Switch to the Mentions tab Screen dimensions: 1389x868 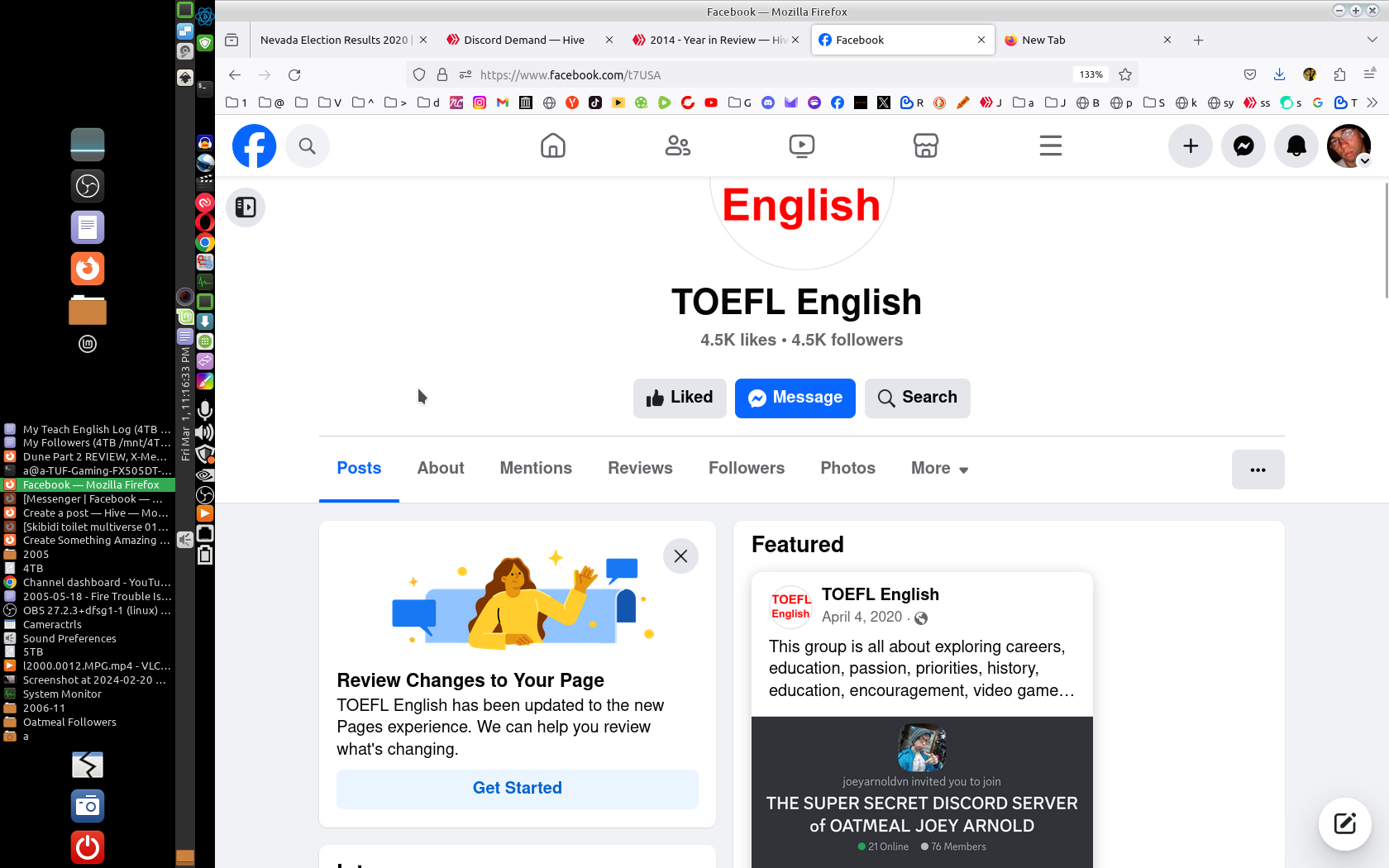click(x=536, y=469)
